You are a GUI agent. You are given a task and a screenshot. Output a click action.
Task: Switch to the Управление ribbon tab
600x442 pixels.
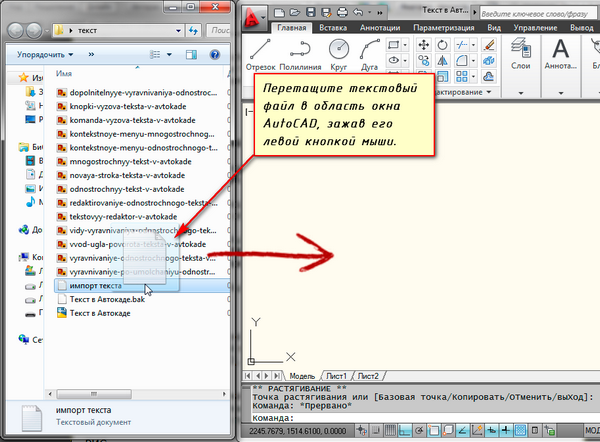535,28
